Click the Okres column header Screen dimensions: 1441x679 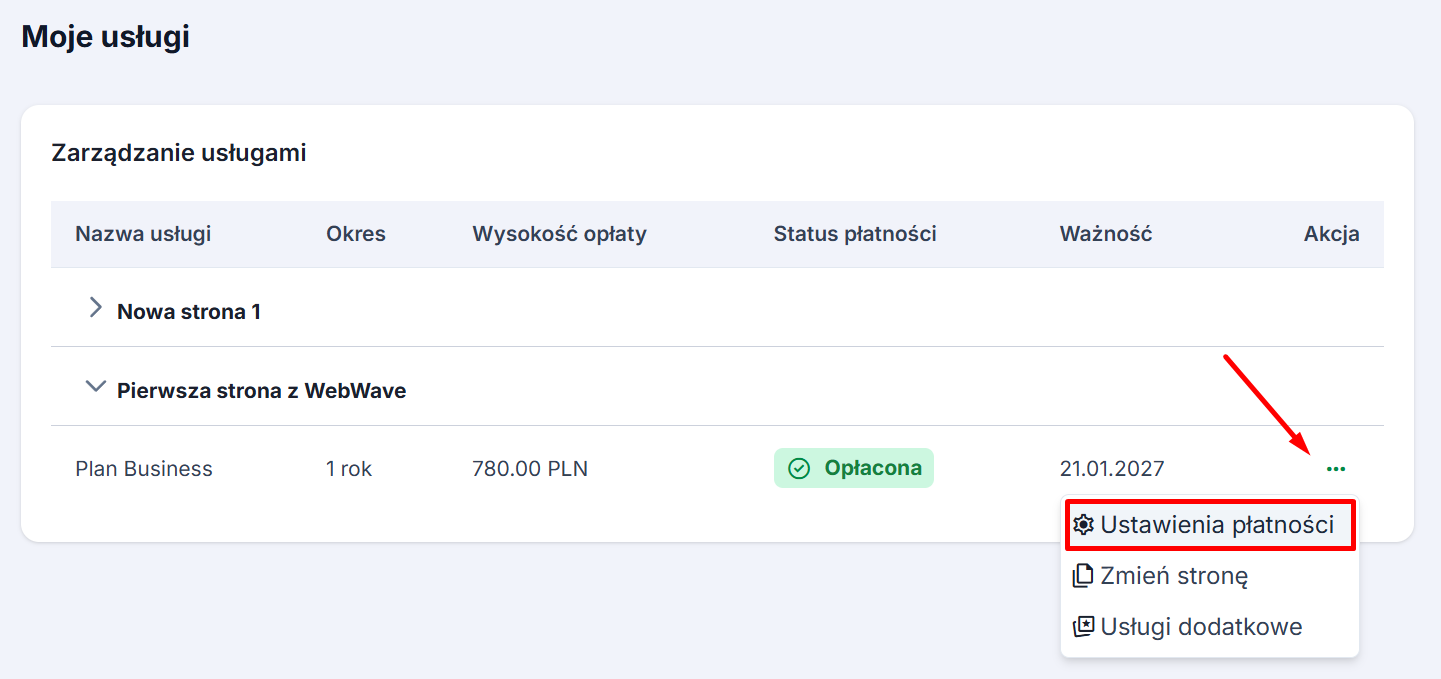pyautogui.click(x=356, y=234)
